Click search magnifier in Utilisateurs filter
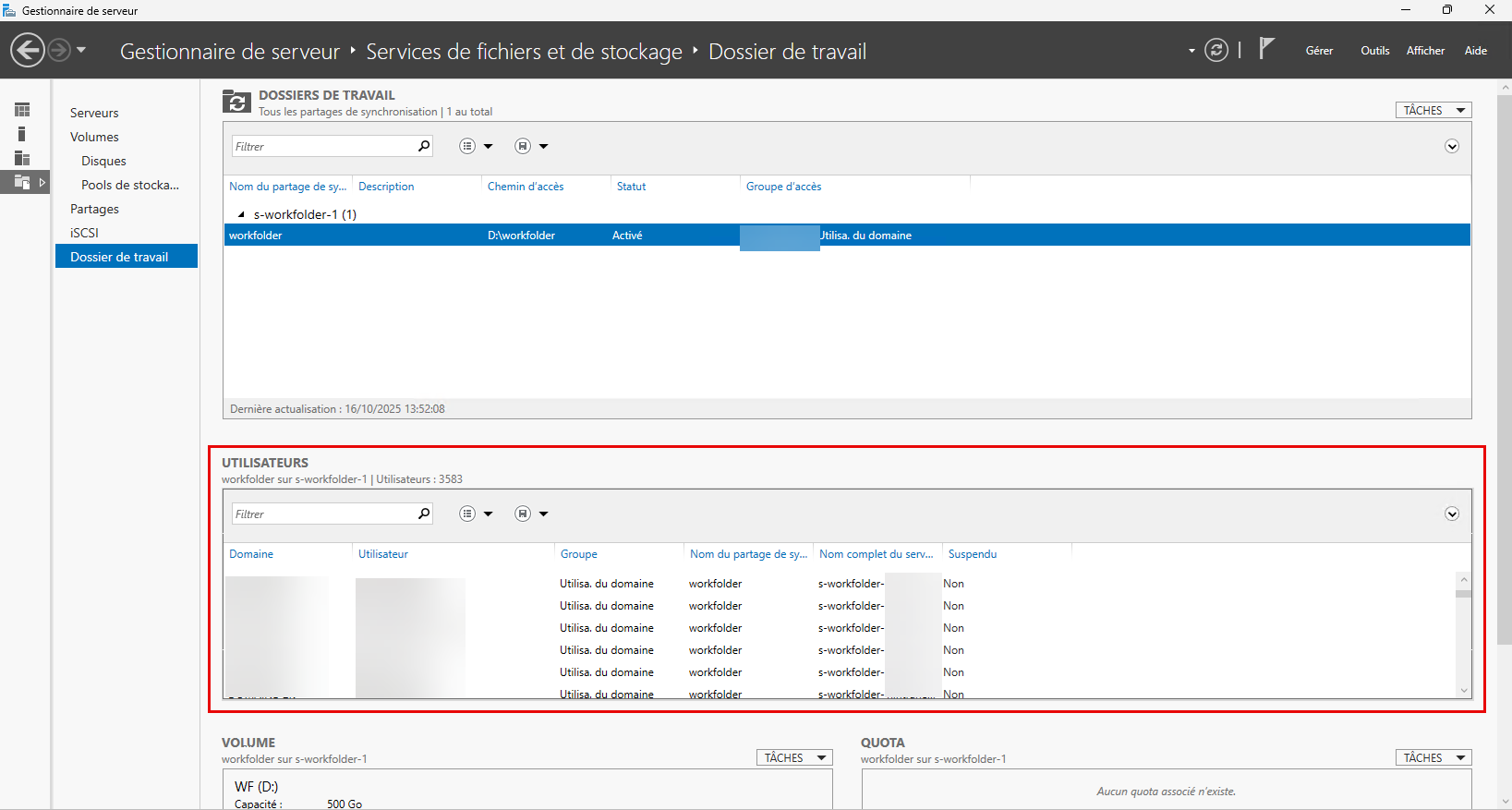 424,514
